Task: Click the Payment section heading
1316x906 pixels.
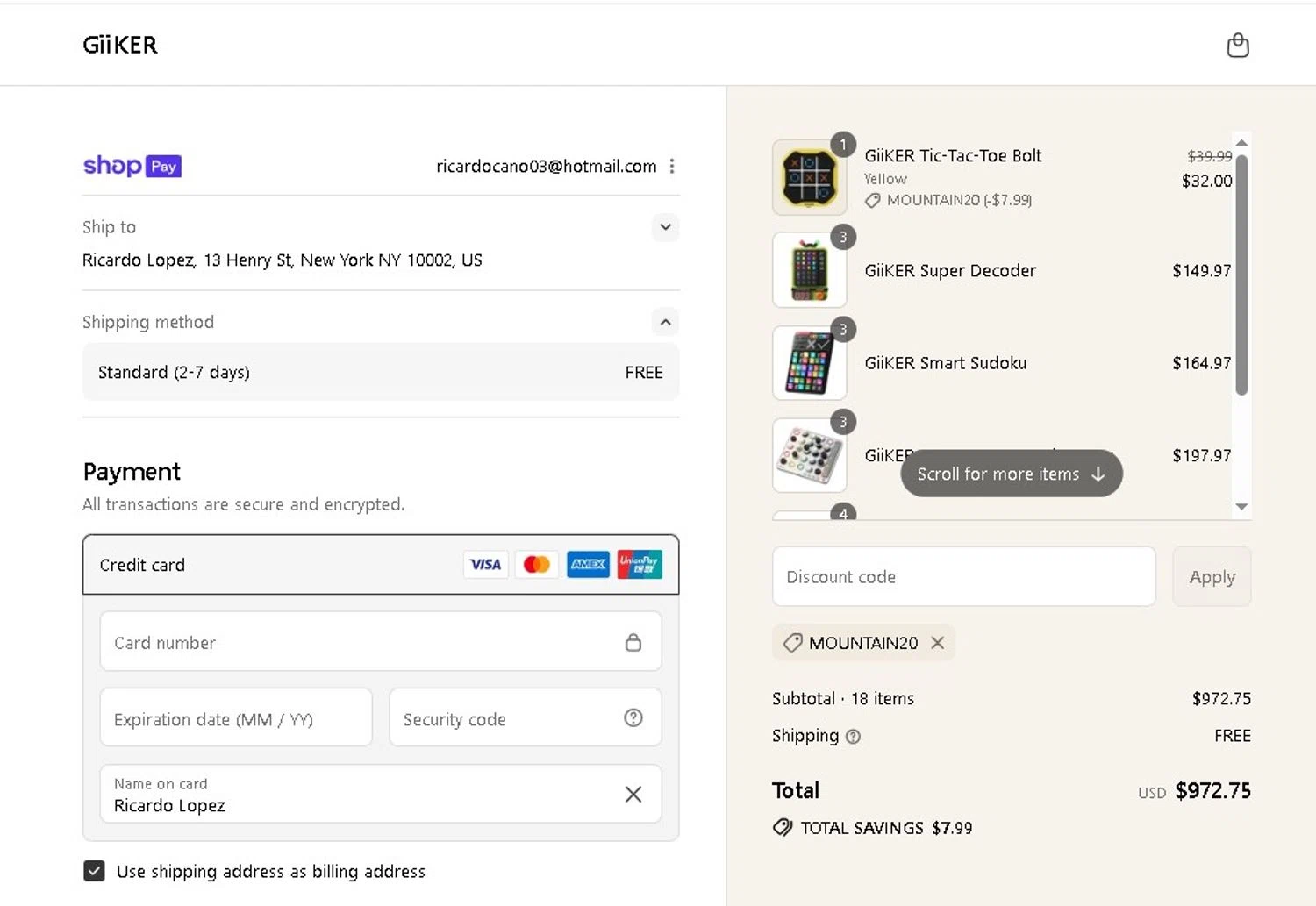Action: [x=132, y=471]
